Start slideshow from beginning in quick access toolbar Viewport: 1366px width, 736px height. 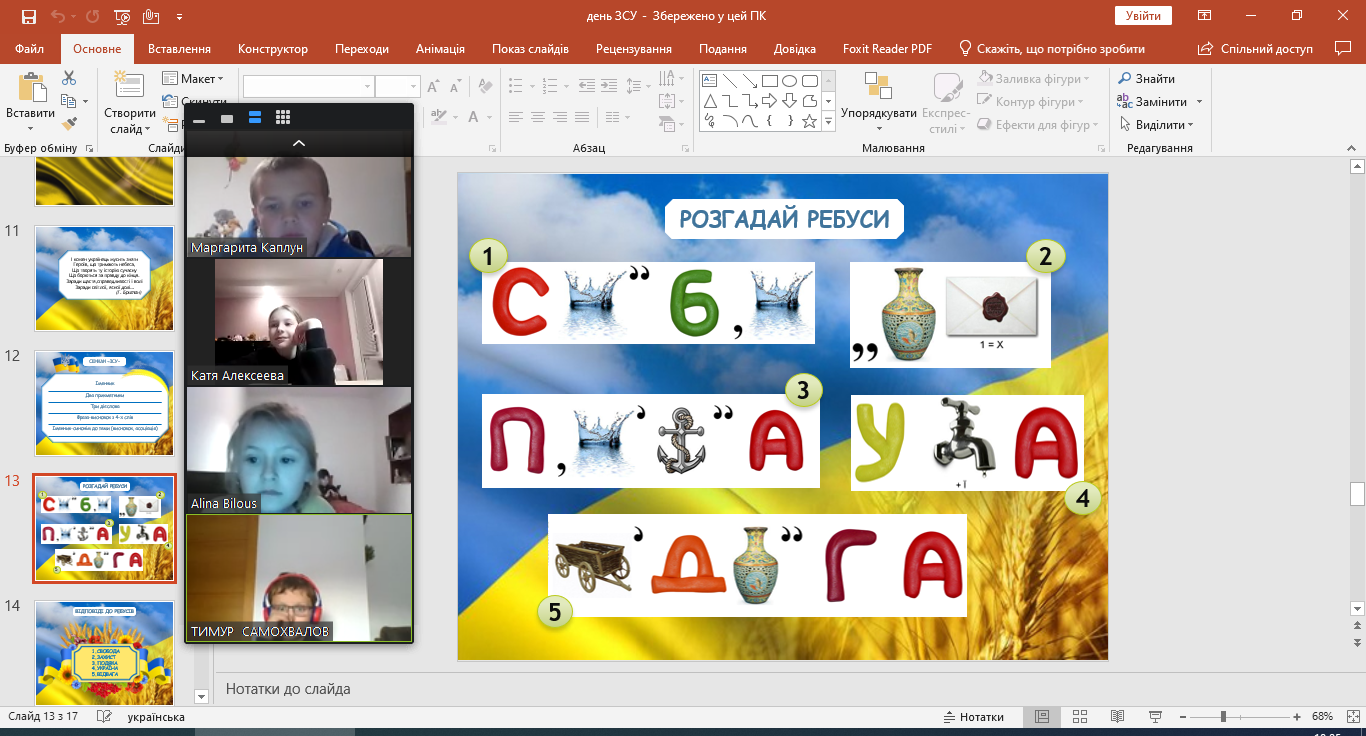122,17
